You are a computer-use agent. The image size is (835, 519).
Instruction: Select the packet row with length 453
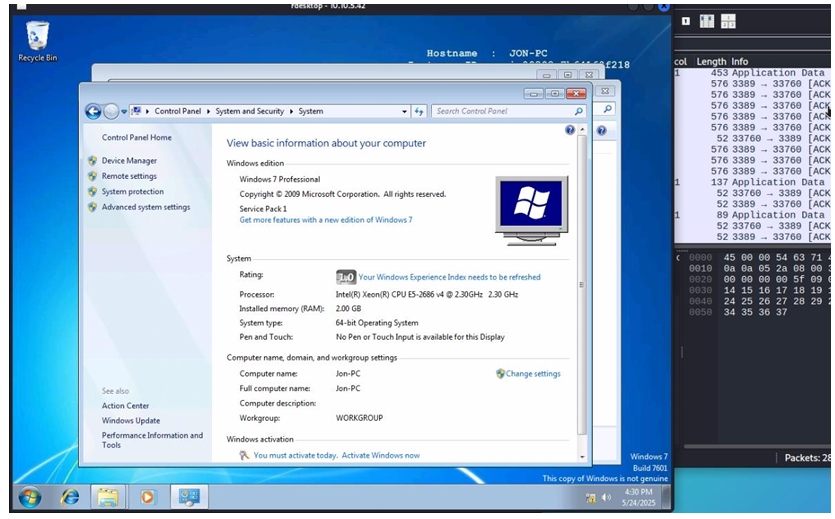pyautogui.click(x=753, y=72)
